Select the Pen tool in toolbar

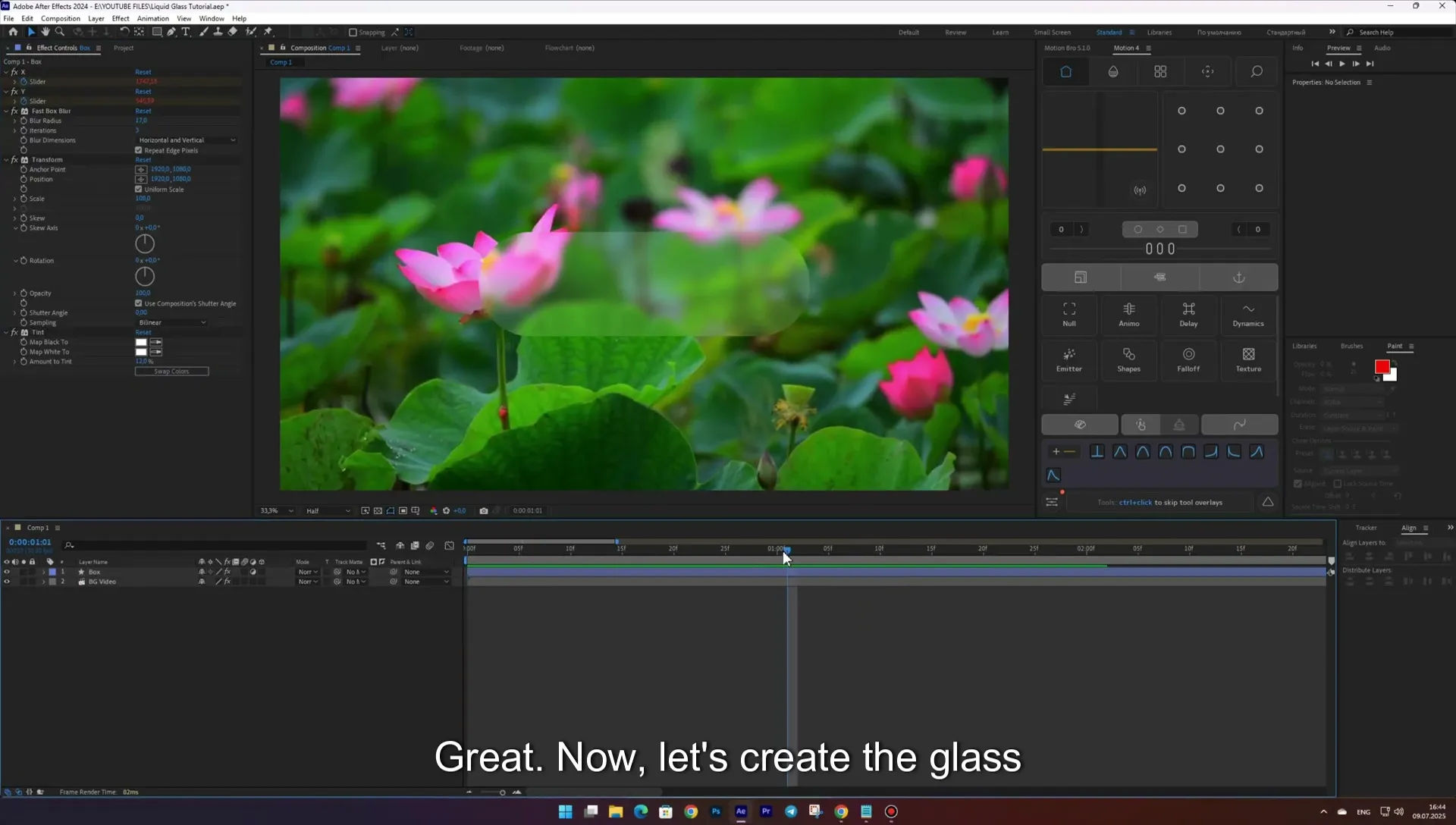point(171,32)
